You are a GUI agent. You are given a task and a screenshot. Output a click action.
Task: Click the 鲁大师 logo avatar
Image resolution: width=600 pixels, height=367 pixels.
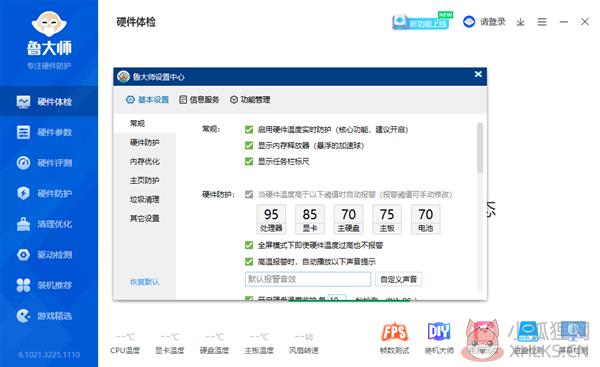[49, 23]
